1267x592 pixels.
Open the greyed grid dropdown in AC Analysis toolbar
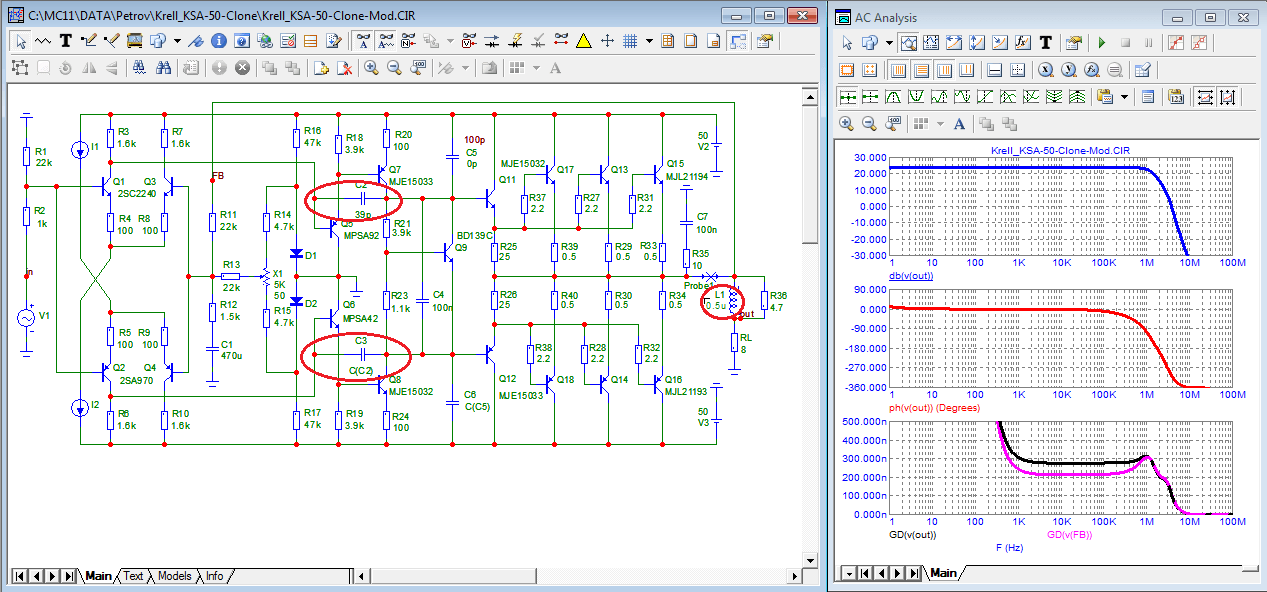pos(940,123)
